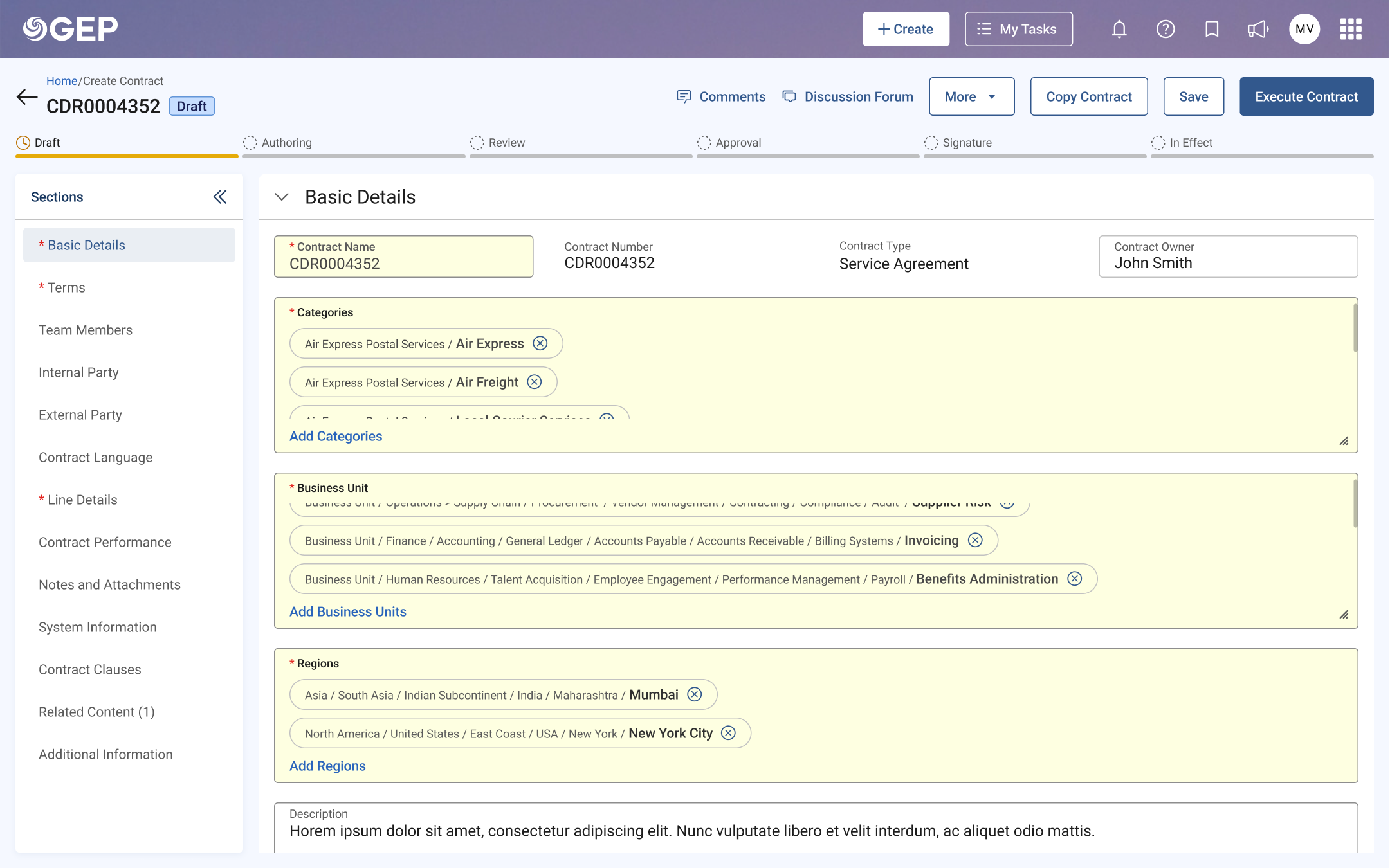Go to Home breadcrumb link

62,81
